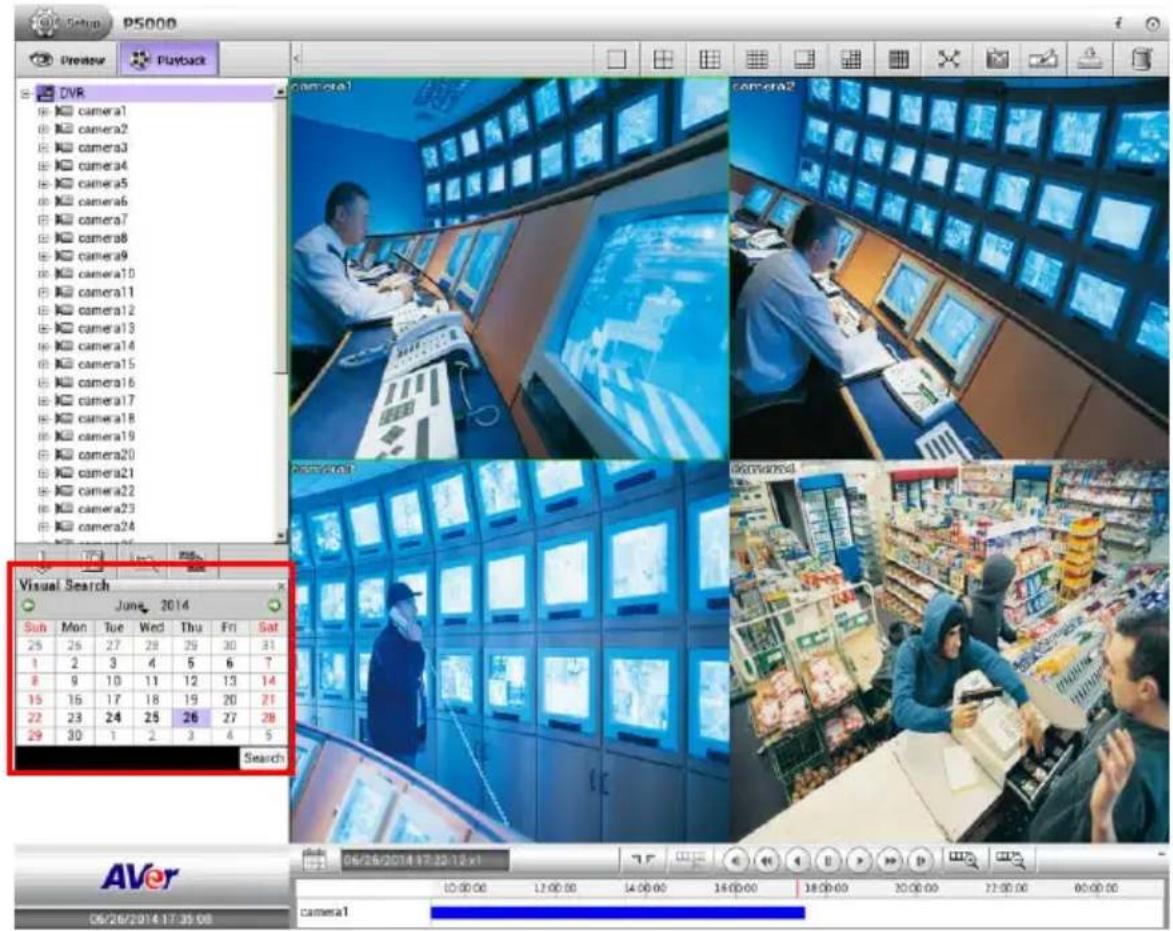Image resolution: width=1173 pixels, height=931 pixels.
Task: Expand camera20 tree node
Action: [43, 455]
